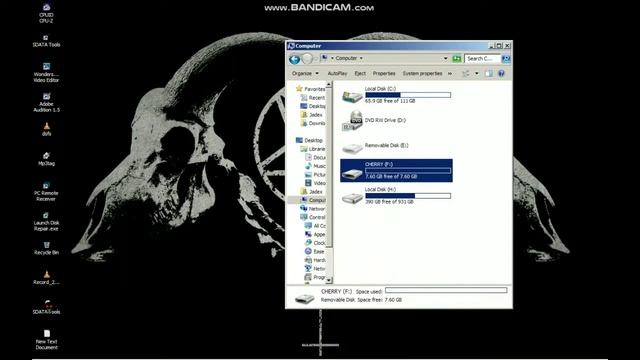Select CHERRY (F:) removable drive icon
The height and width of the screenshot is (360, 640).
tap(352, 173)
